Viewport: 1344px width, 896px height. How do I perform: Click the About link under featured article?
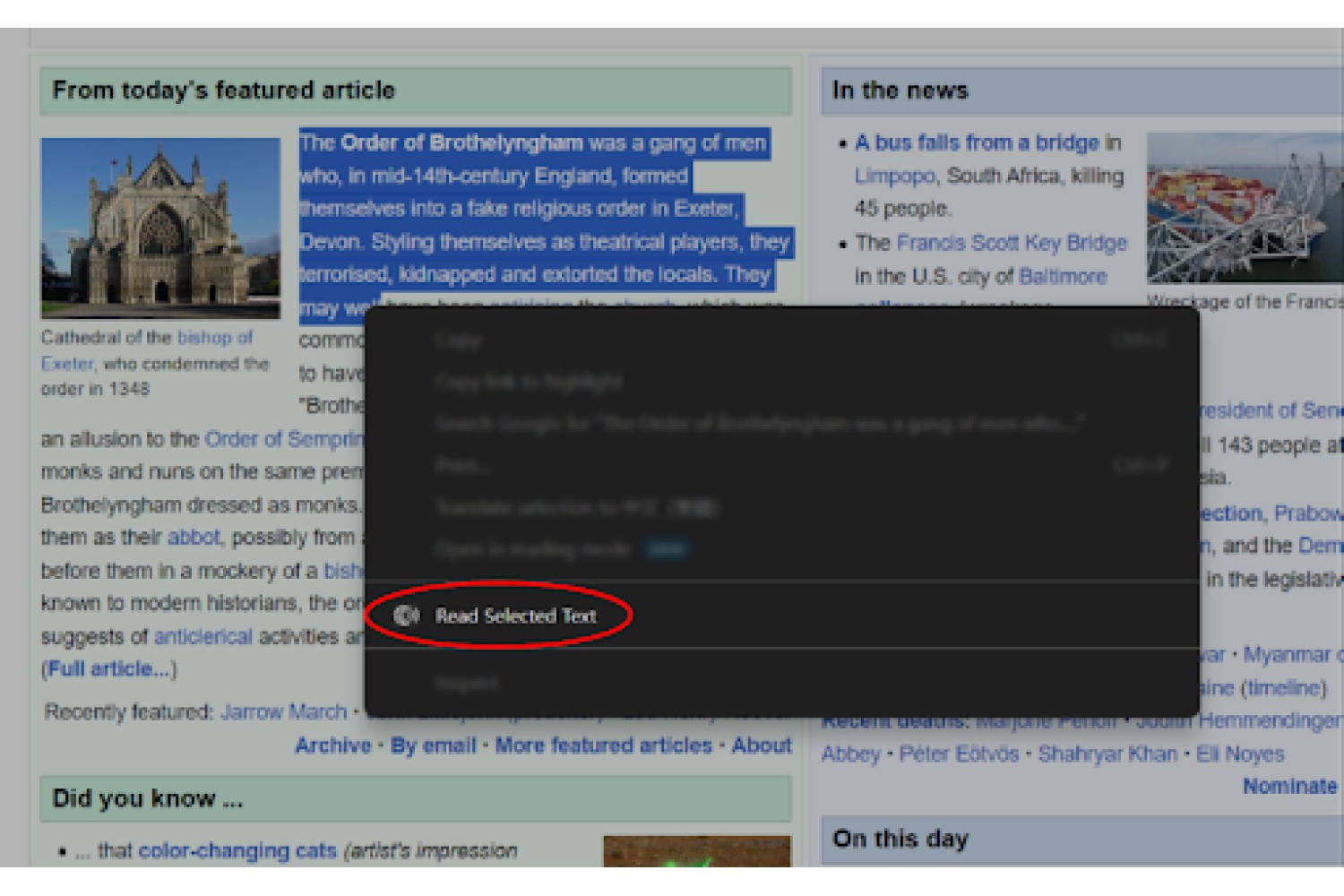pyautogui.click(x=762, y=745)
